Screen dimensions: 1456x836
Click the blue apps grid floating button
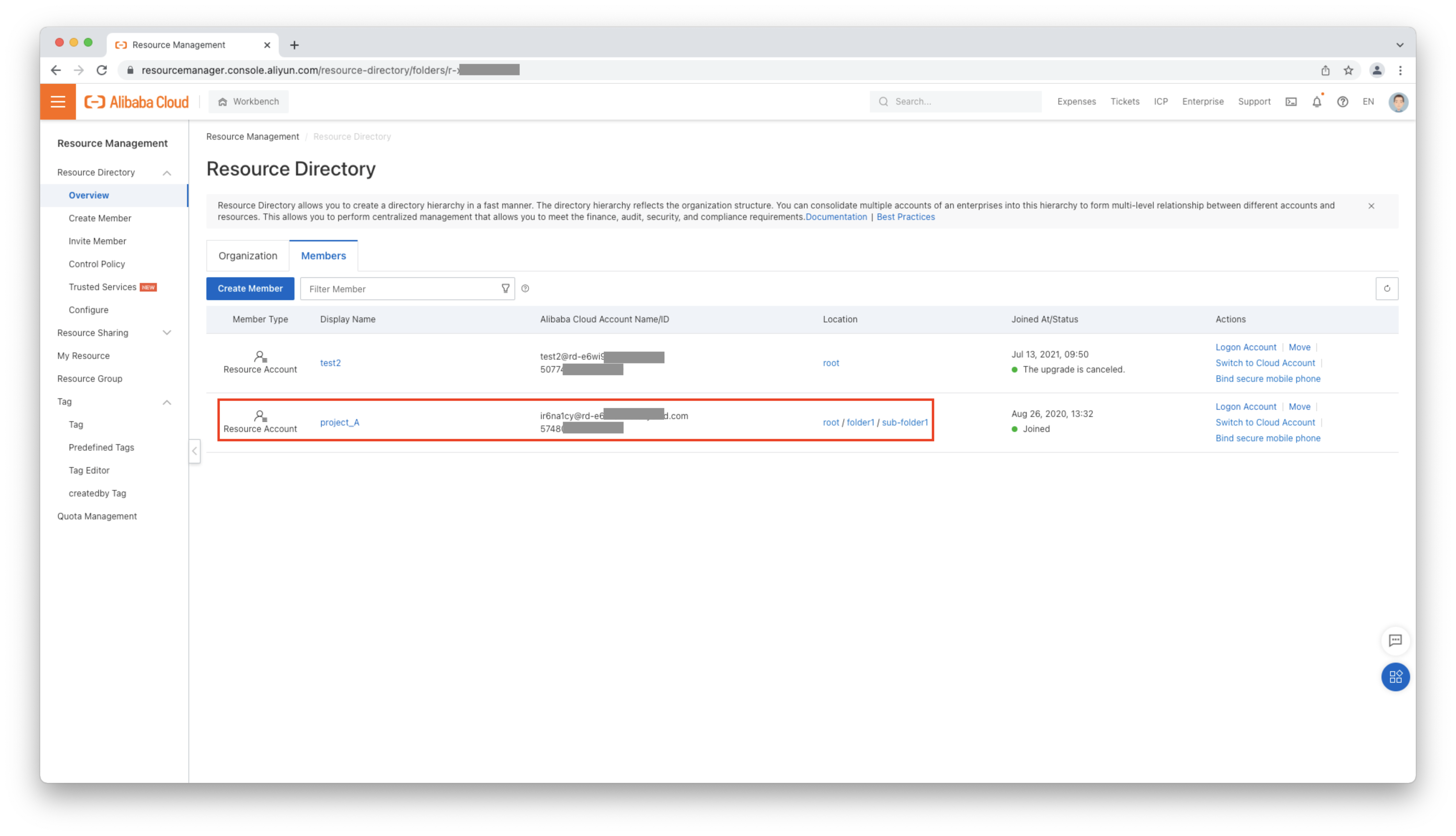click(x=1395, y=677)
